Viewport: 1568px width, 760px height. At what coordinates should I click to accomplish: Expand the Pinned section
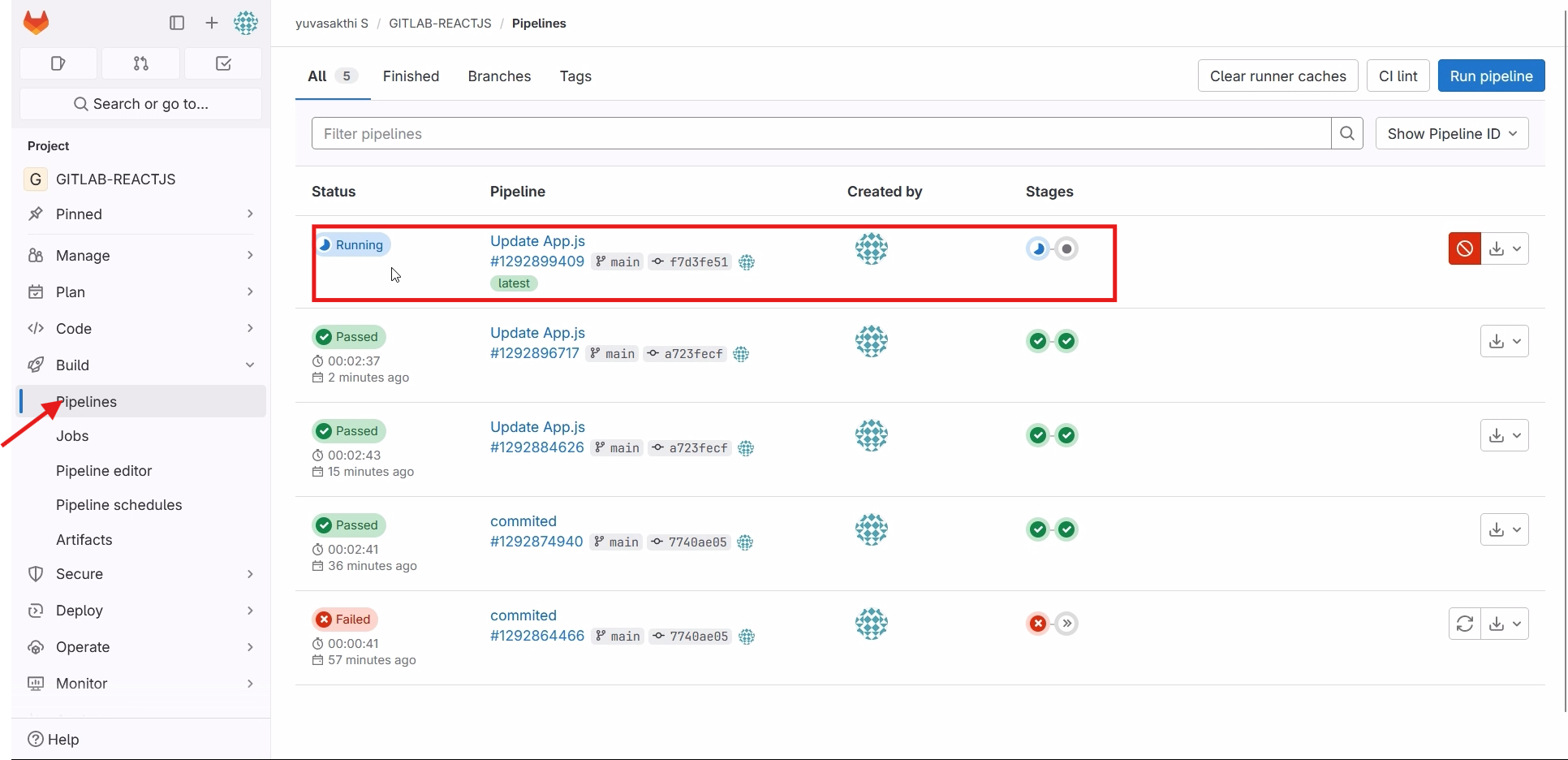(141, 214)
